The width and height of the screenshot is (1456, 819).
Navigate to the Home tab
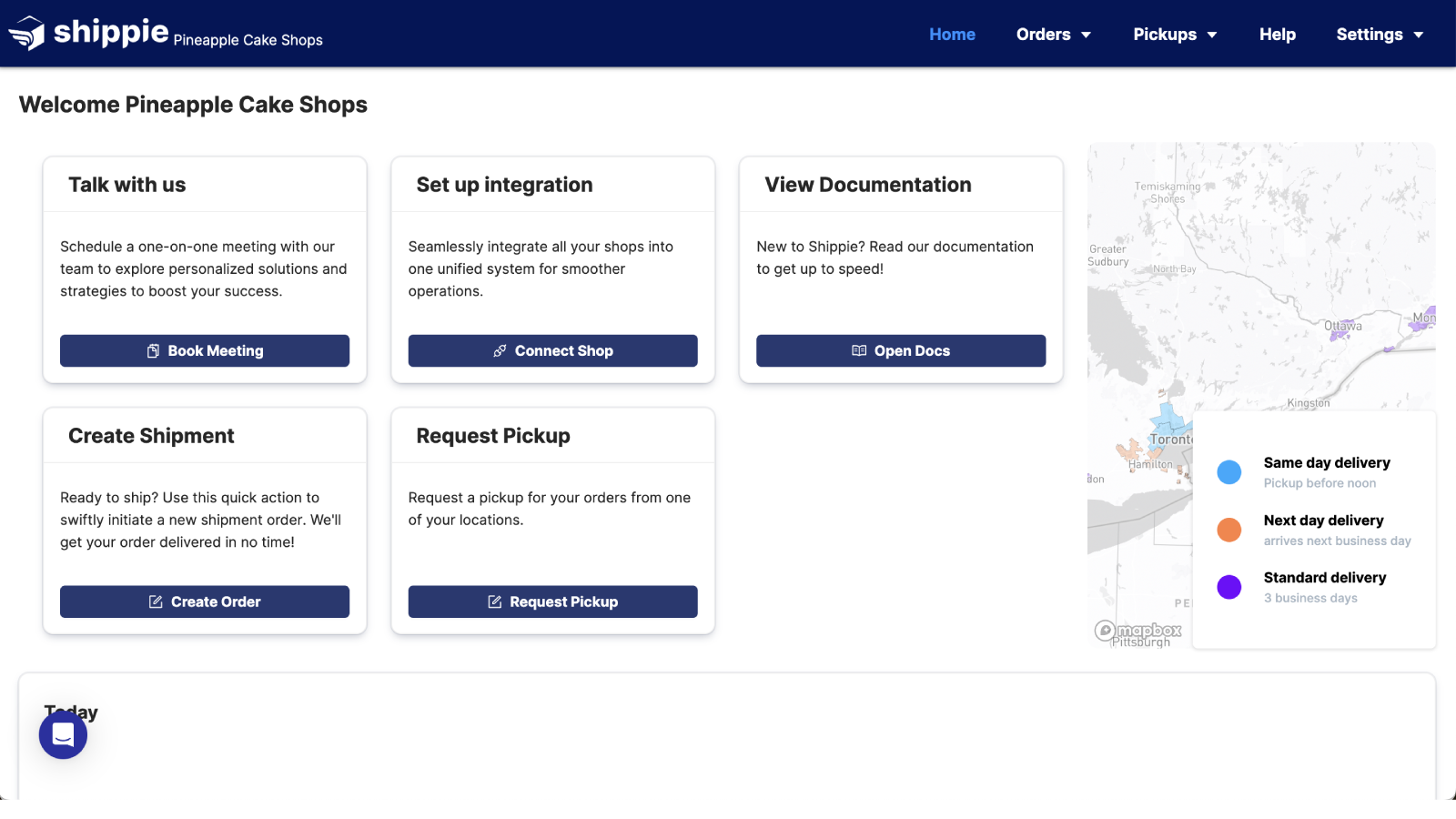tap(952, 34)
